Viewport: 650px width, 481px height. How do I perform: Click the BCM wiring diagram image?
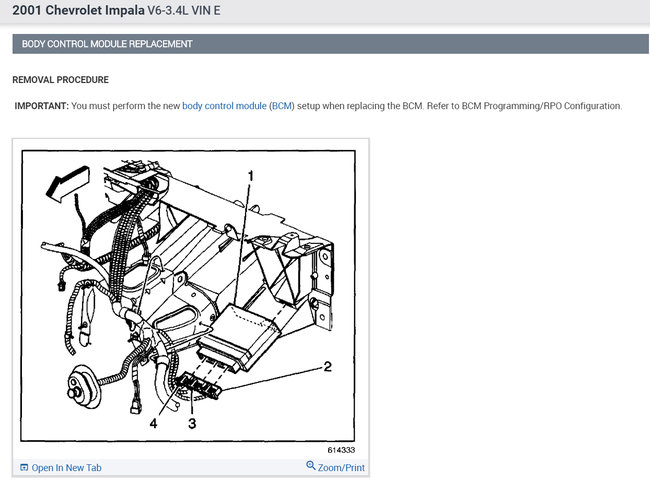(188, 296)
